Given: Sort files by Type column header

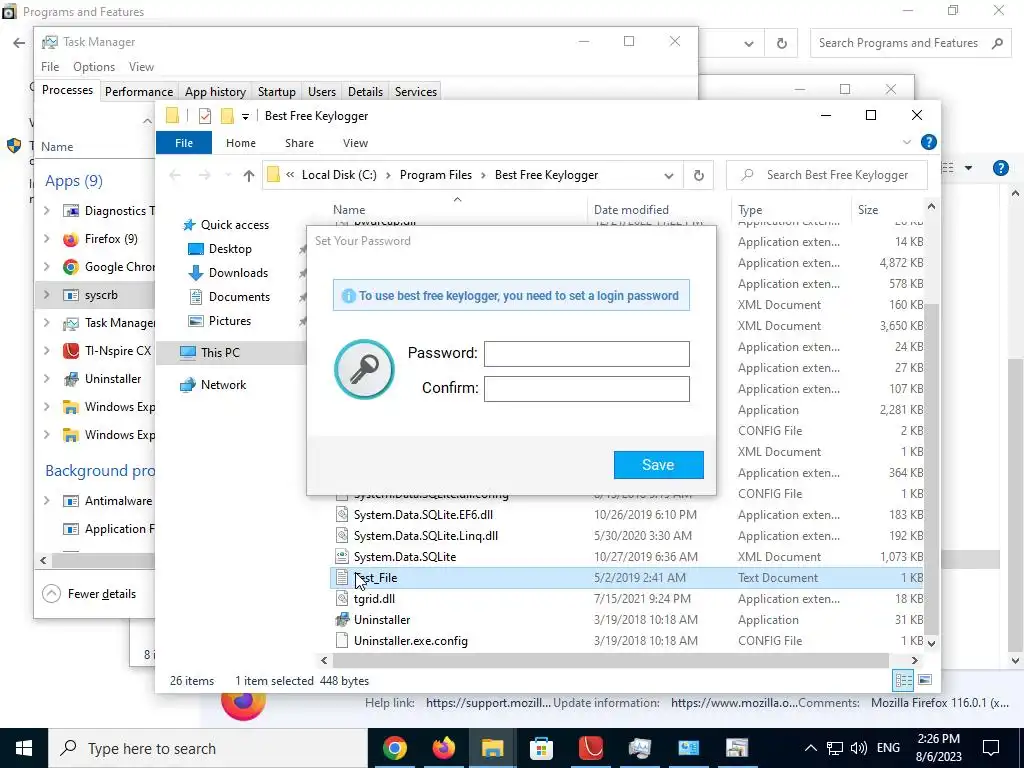Looking at the screenshot, I should click(750, 210).
